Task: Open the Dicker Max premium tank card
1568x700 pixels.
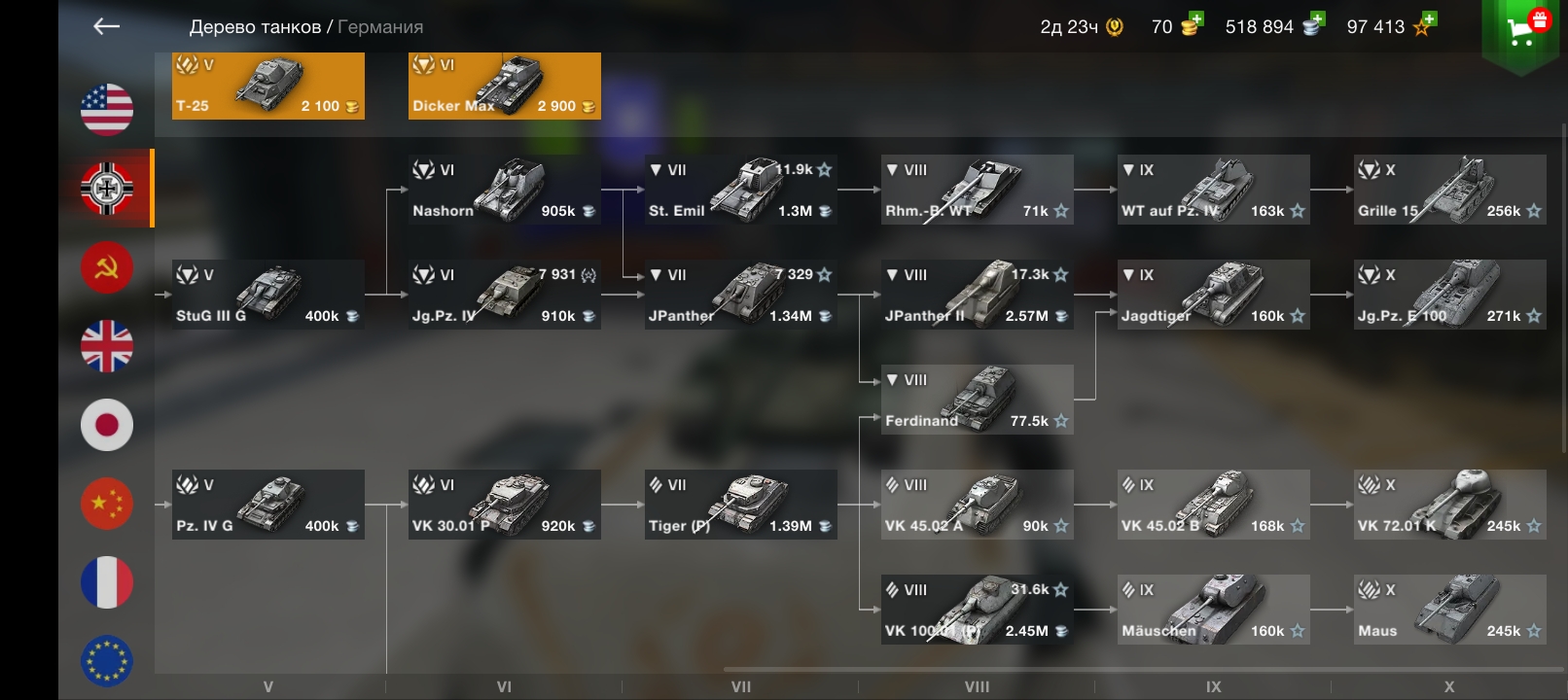Action: (505, 86)
